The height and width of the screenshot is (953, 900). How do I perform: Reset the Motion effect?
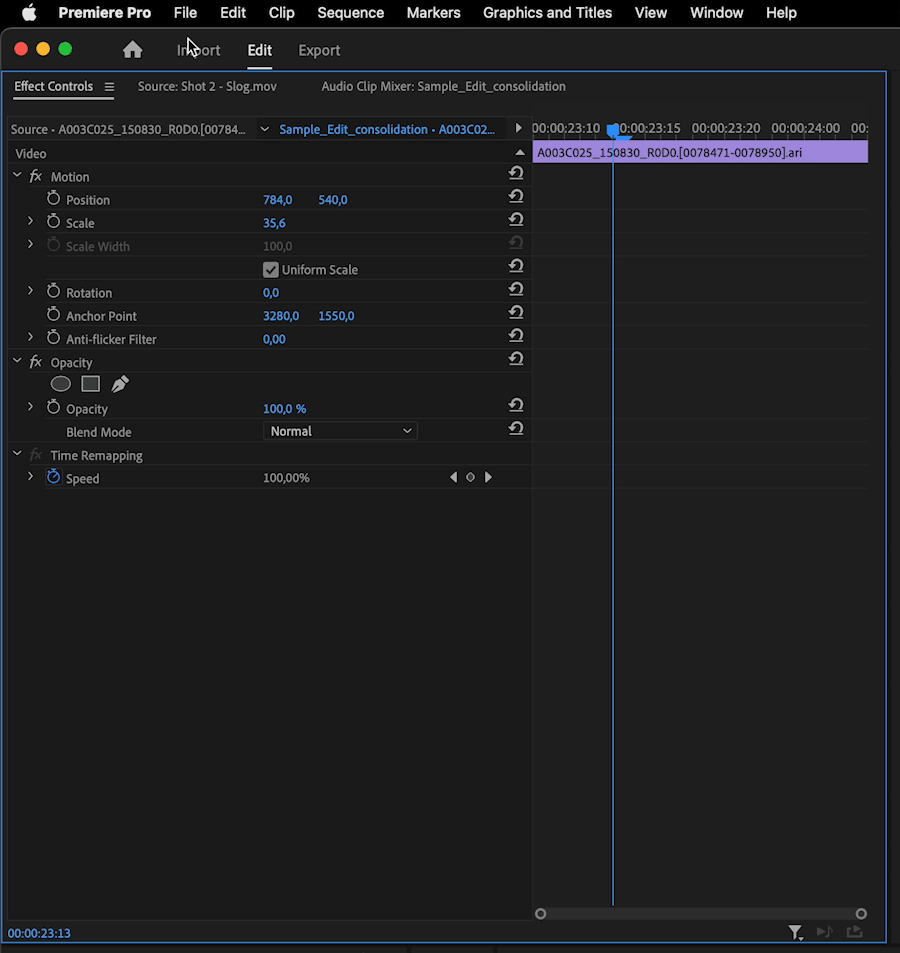pos(516,173)
